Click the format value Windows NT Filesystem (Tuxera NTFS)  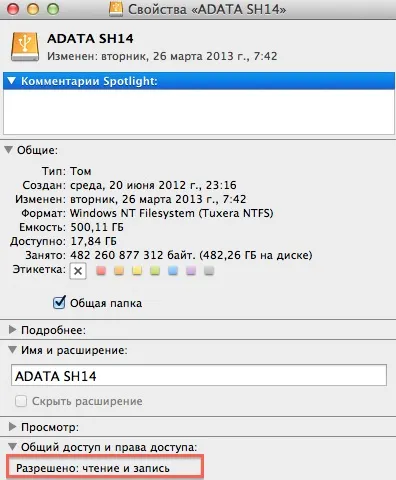[x=172, y=213]
